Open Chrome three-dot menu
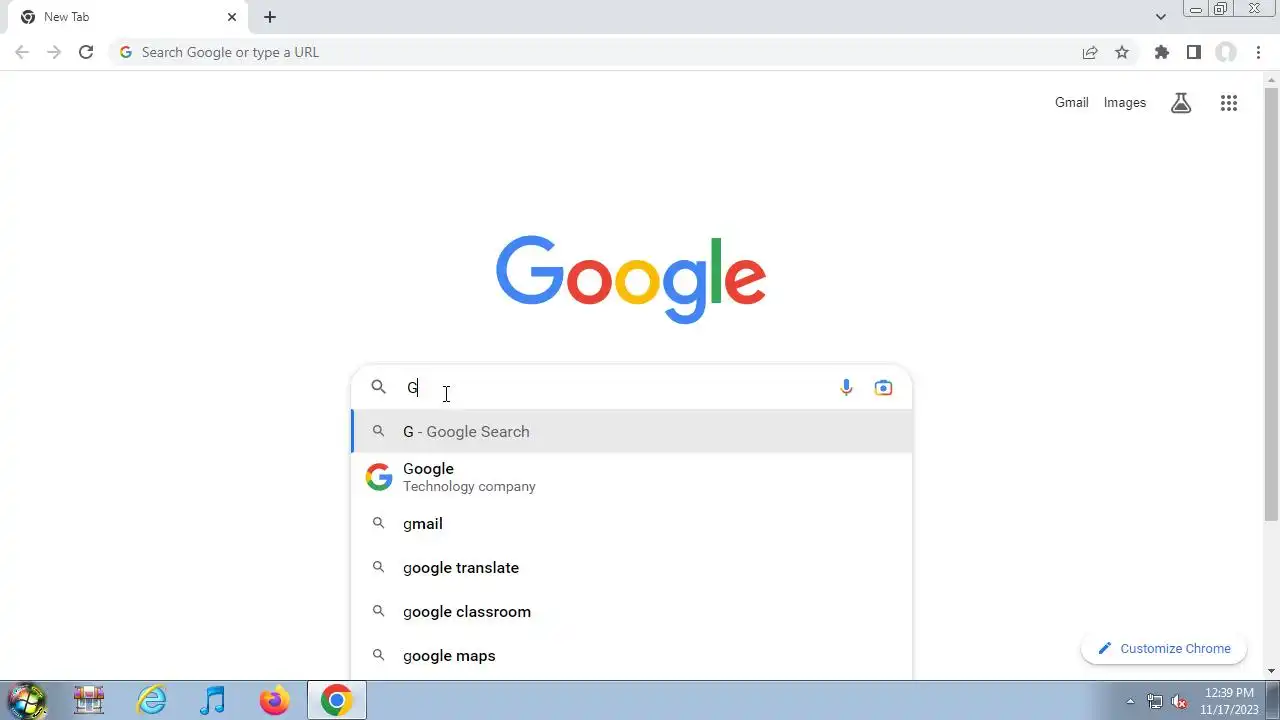 pyautogui.click(x=1259, y=52)
